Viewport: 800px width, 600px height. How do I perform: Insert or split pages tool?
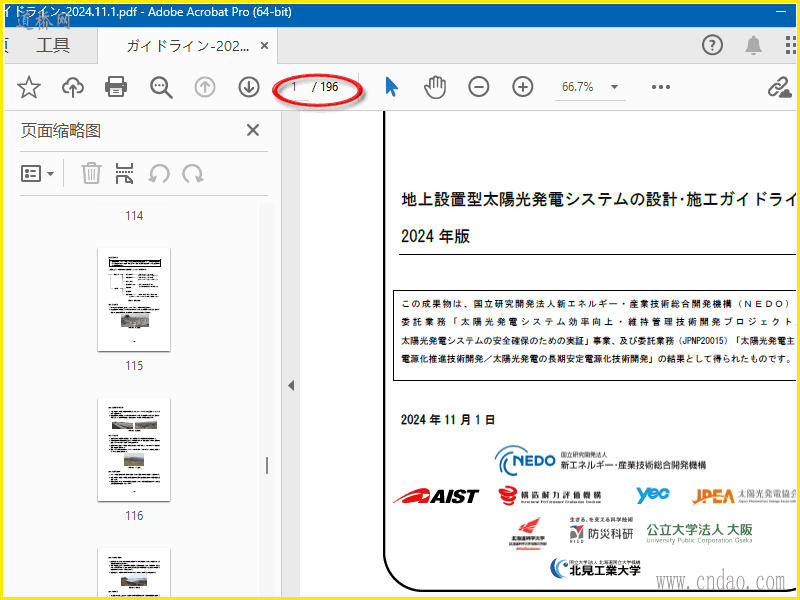[124, 173]
